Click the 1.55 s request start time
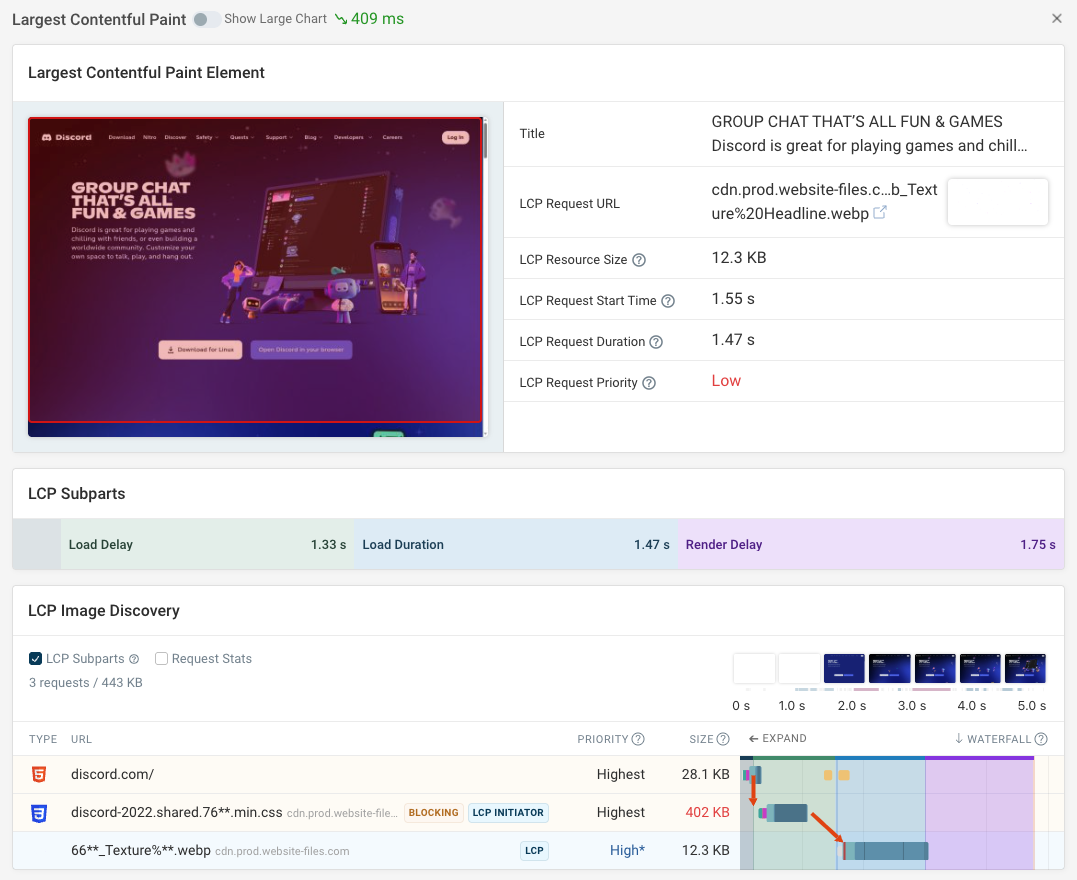Viewport: 1077px width, 880px height. pos(733,299)
